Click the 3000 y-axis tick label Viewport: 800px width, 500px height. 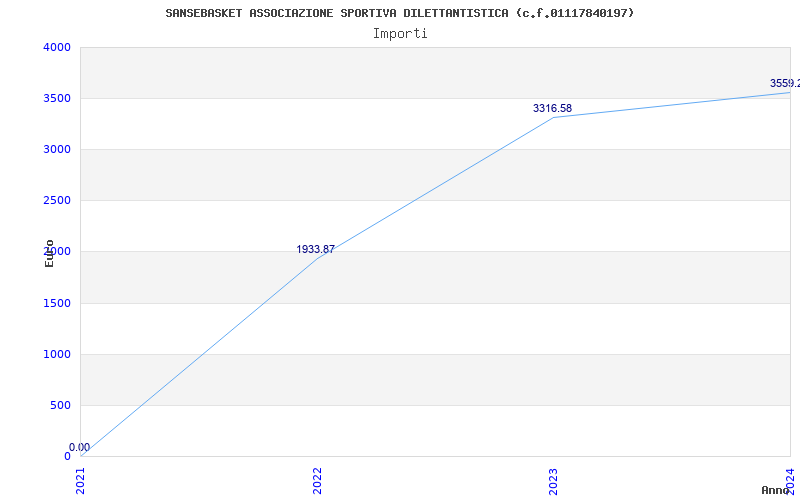(x=57, y=149)
